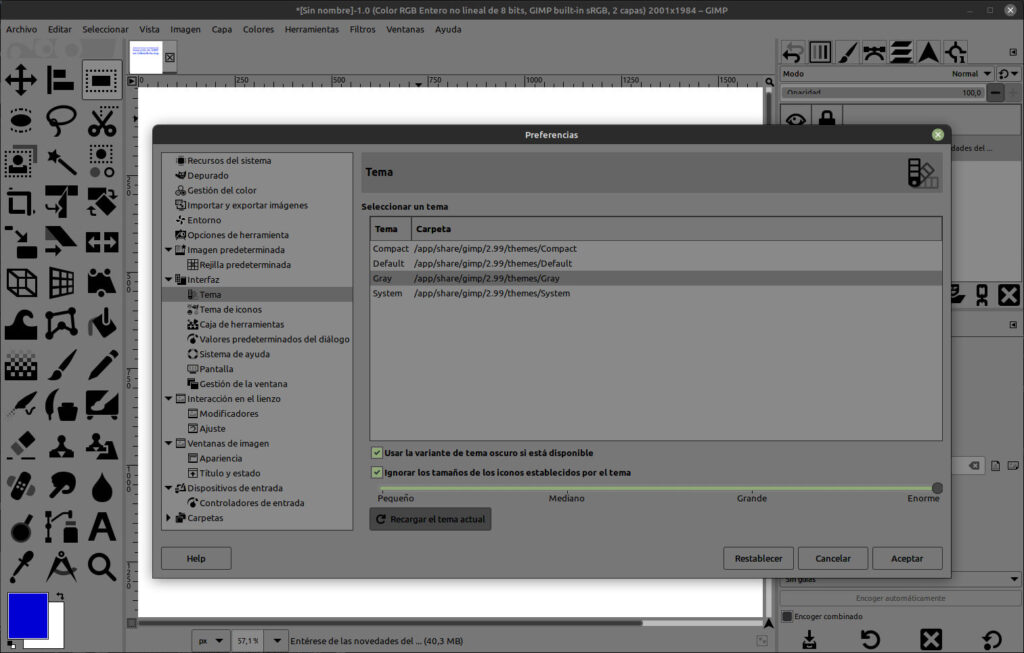The height and width of the screenshot is (653, 1024).
Task: Select the Ellipse Select tool
Action: pyautogui.click(x=21, y=121)
